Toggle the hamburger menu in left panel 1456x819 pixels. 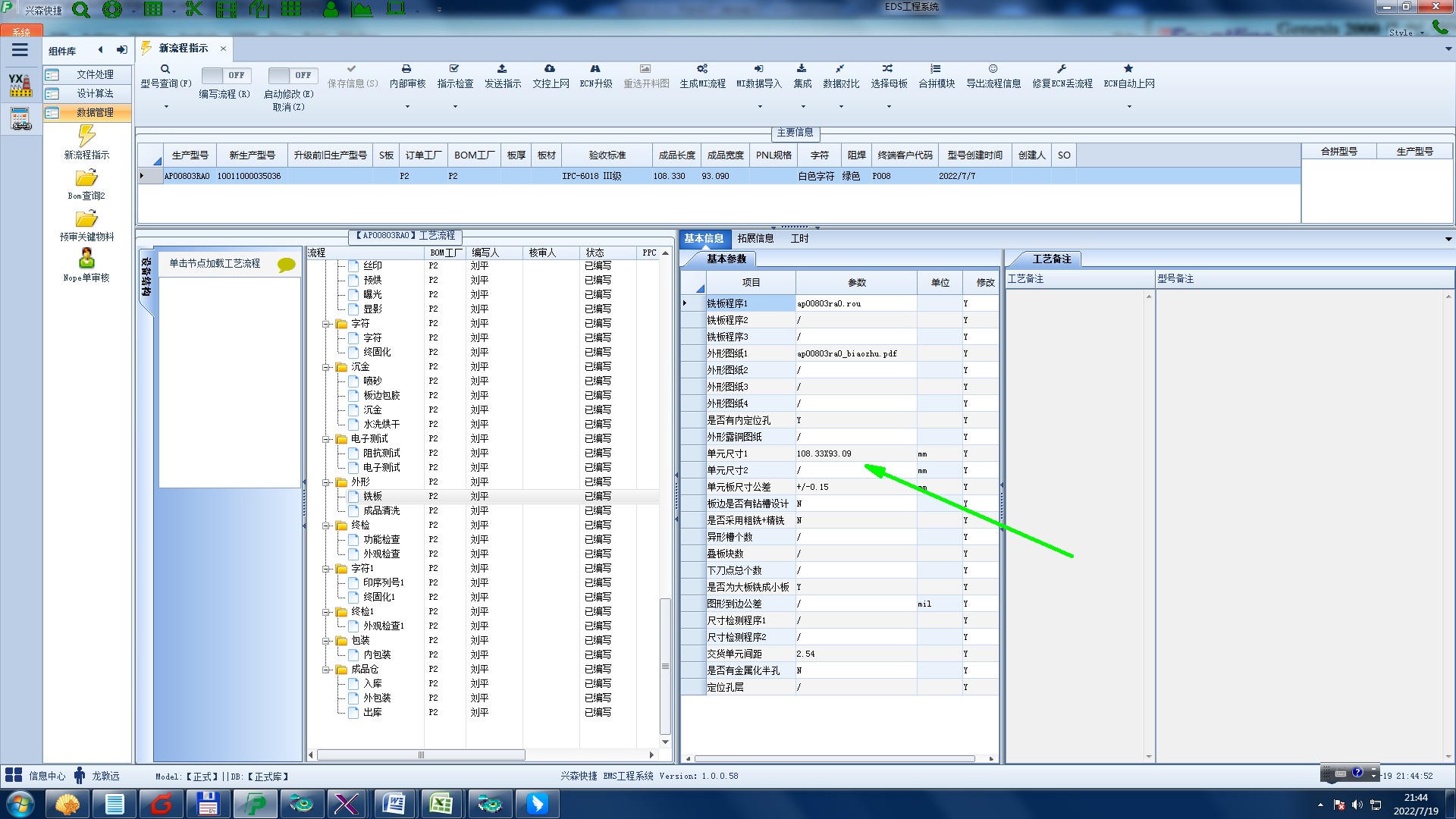coord(20,51)
